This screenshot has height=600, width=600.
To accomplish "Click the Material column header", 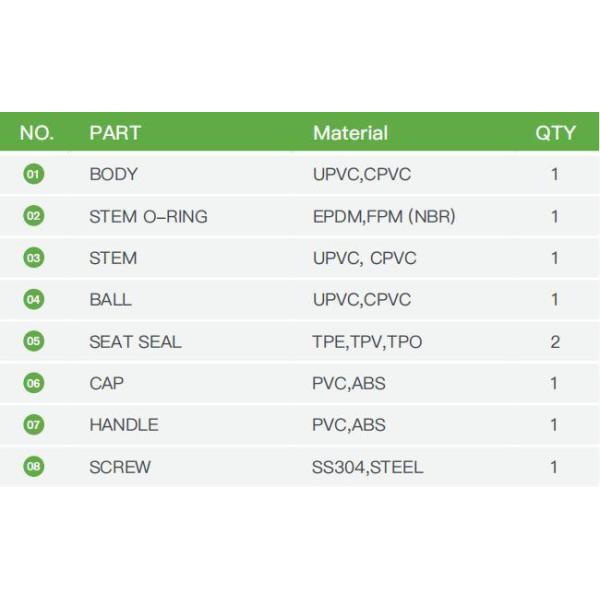I will pyautogui.click(x=350, y=133).
